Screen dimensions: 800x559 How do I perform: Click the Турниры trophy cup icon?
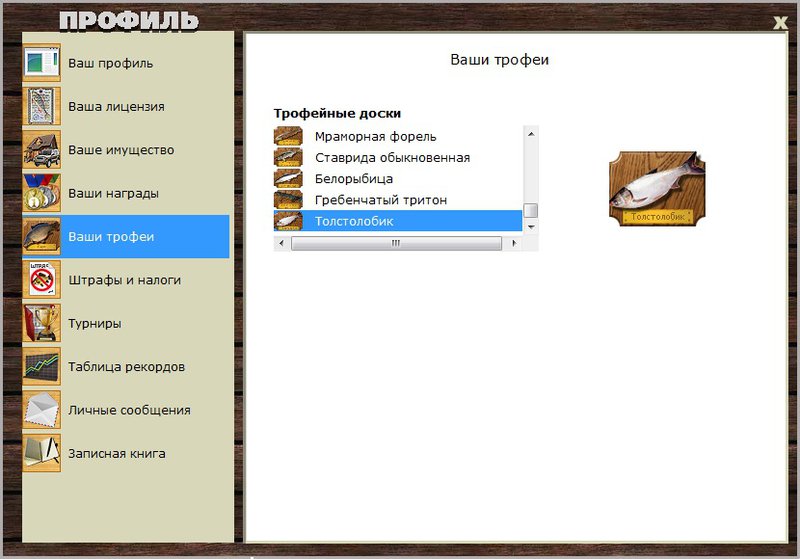click(x=41, y=323)
